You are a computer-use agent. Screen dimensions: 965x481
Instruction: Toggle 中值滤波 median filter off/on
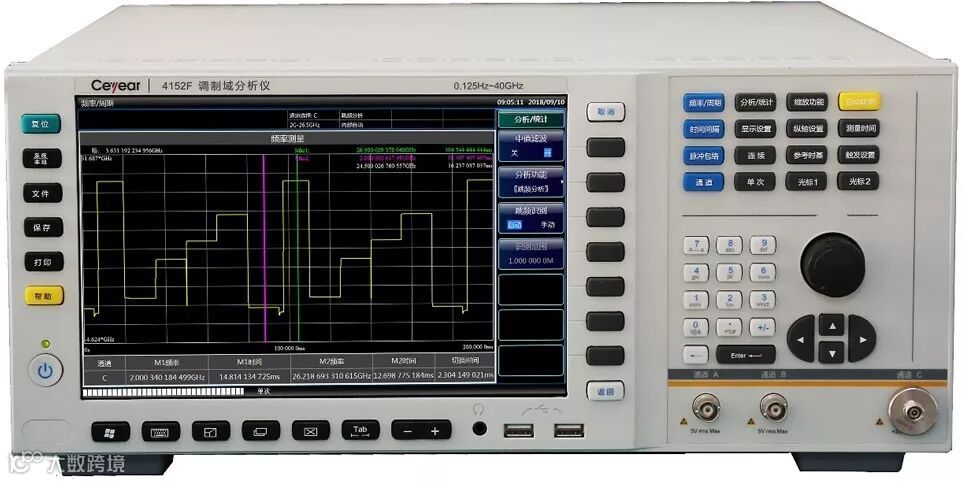(531, 146)
